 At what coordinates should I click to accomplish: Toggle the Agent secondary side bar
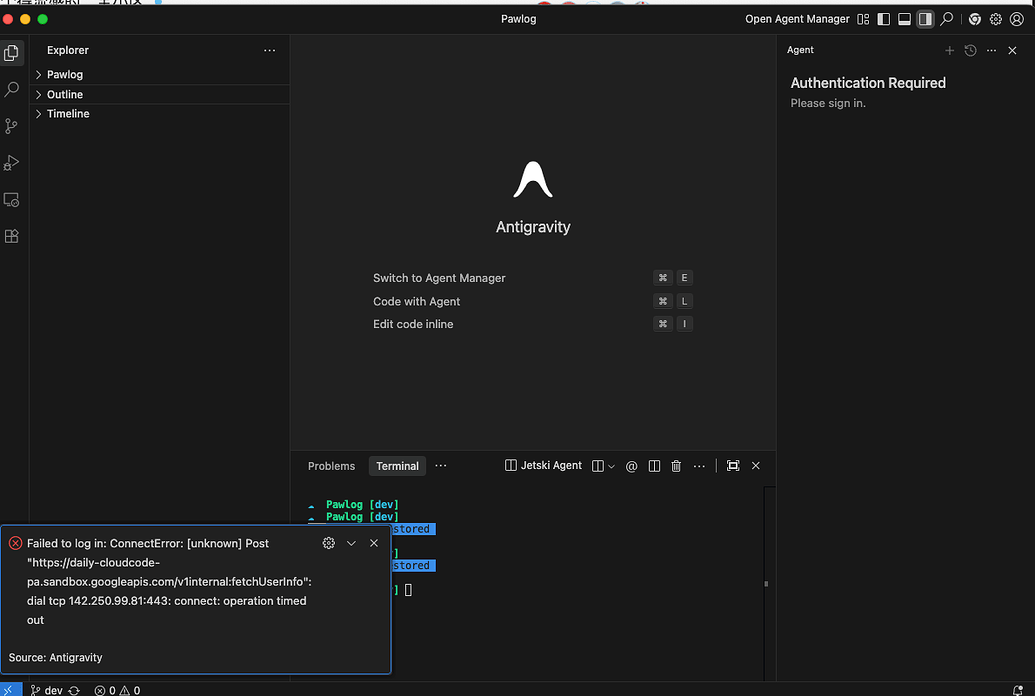[925, 19]
